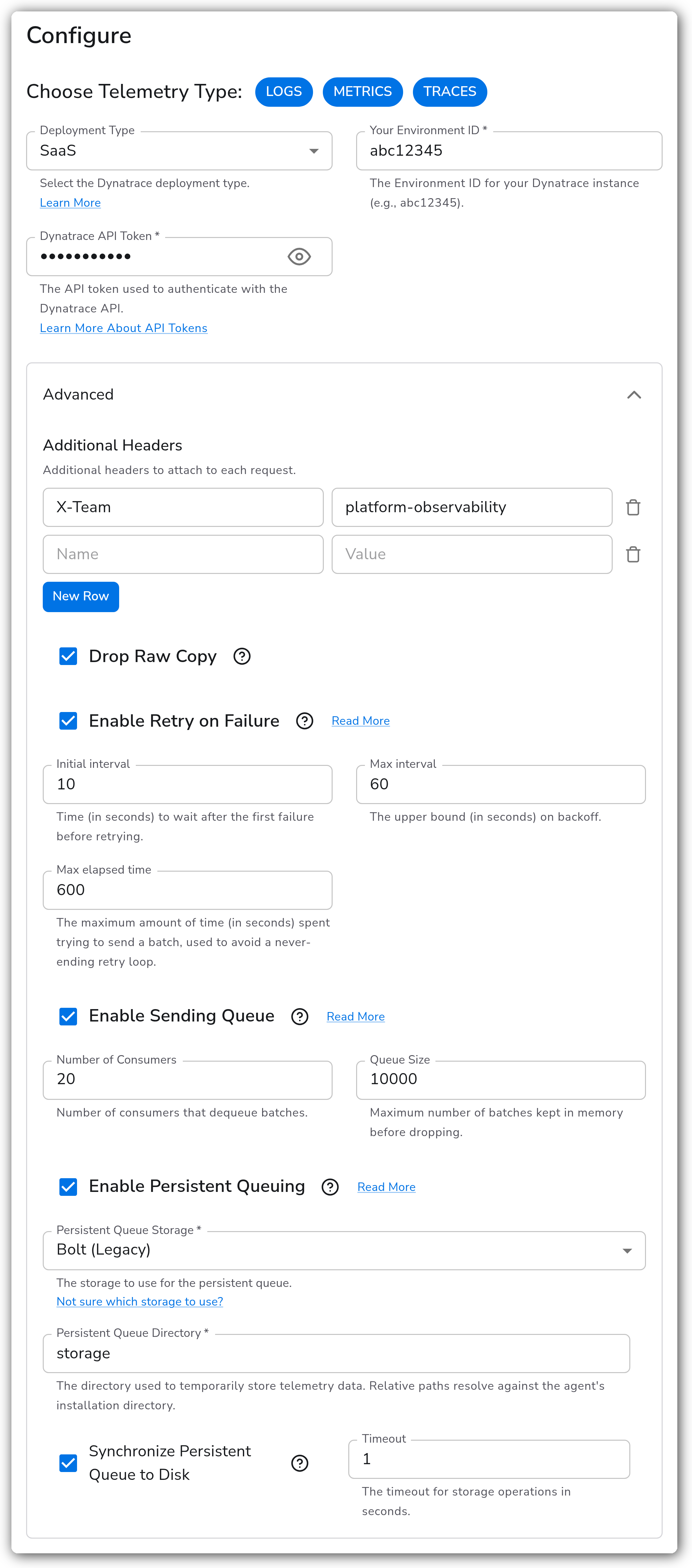The image size is (692, 1568).
Task: Show the API token with eye icon
Action: click(299, 257)
